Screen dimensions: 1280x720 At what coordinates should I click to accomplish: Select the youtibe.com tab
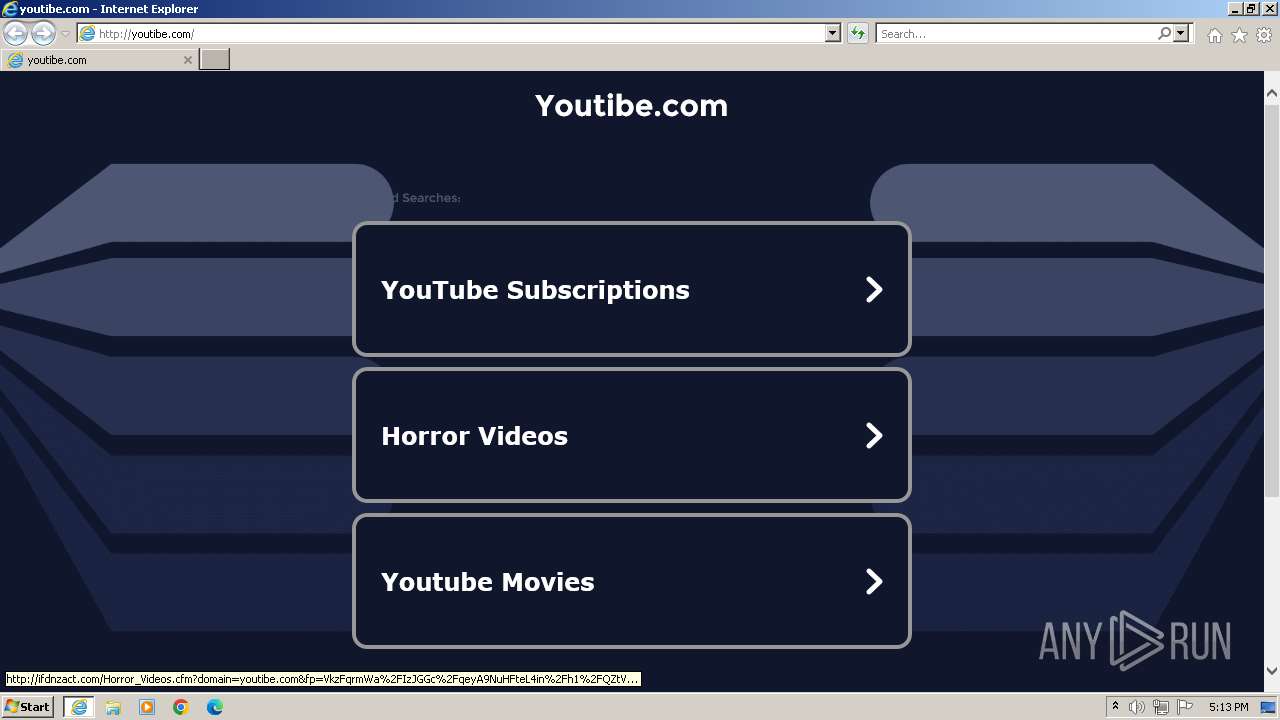[x=99, y=60]
